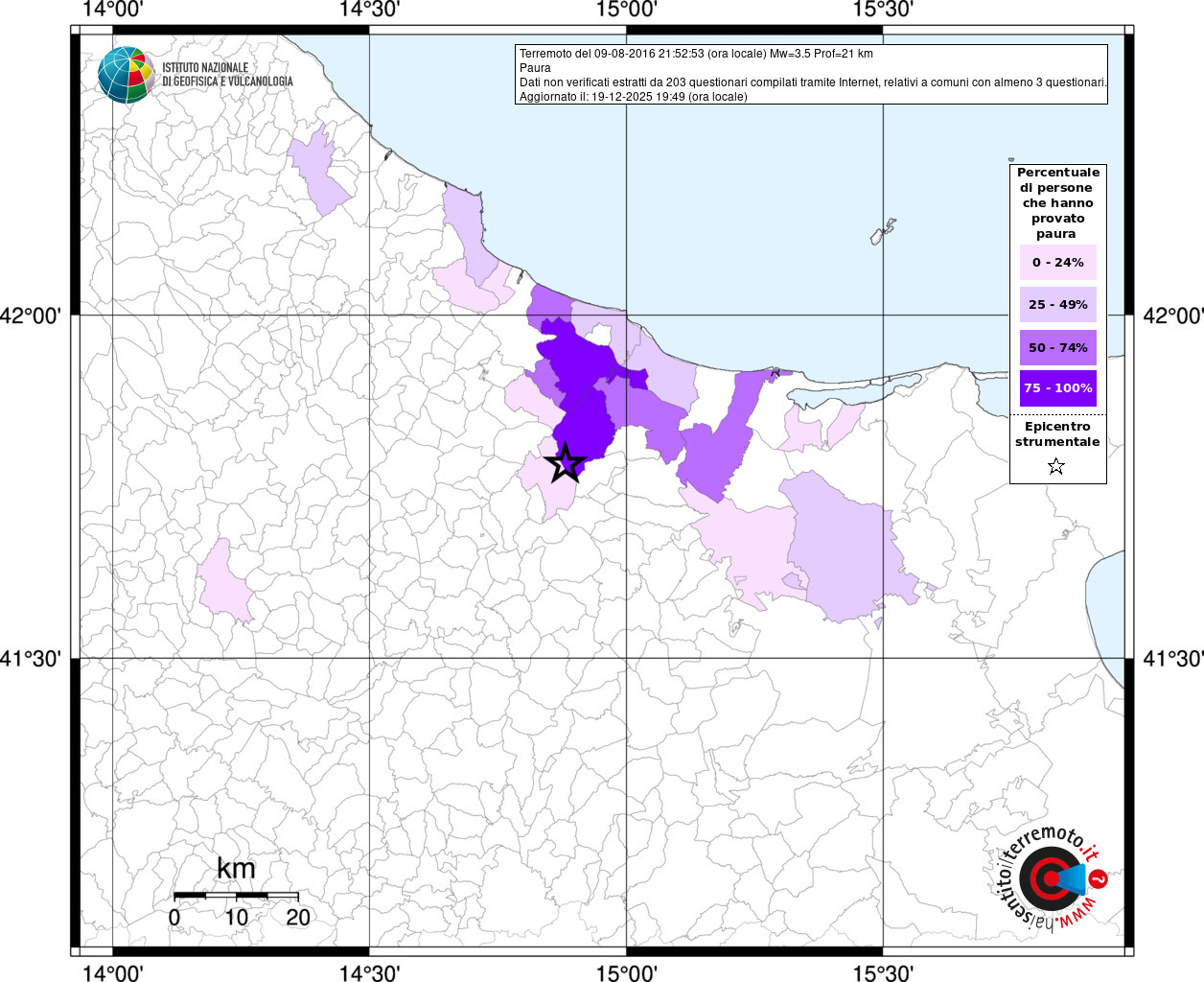Select the 75 - 100% legend swatch
Image resolution: width=1204 pixels, height=982 pixels.
(1057, 388)
